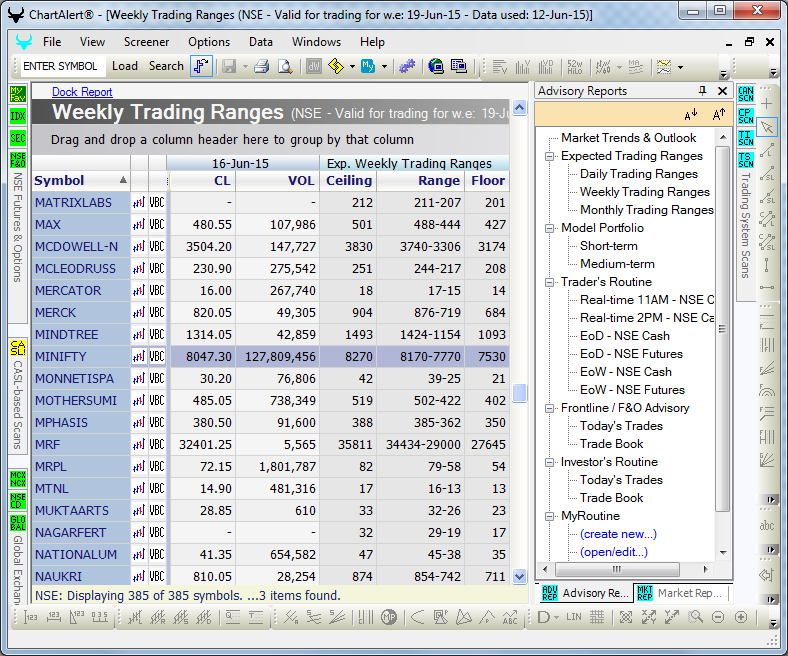Open Print Preview magnifier icon
Screen dimensions: 788x656
[285, 66]
